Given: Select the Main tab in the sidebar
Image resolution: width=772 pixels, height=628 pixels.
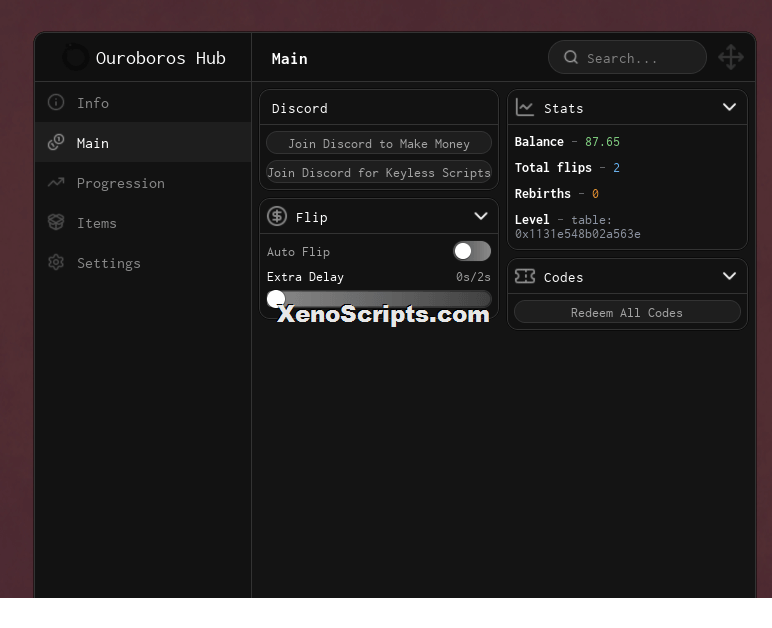Looking at the screenshot, I should 143,142.
